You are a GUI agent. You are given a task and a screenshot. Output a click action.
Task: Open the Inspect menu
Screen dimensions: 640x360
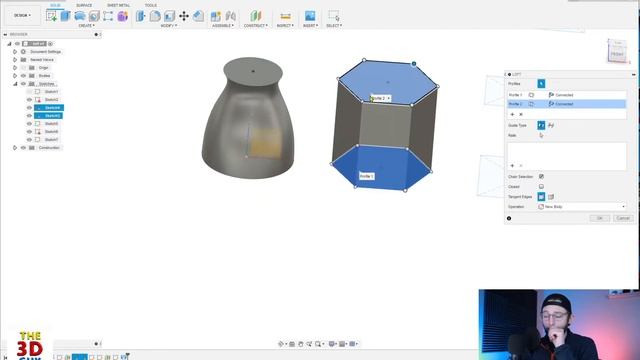[x=285, y=26]
